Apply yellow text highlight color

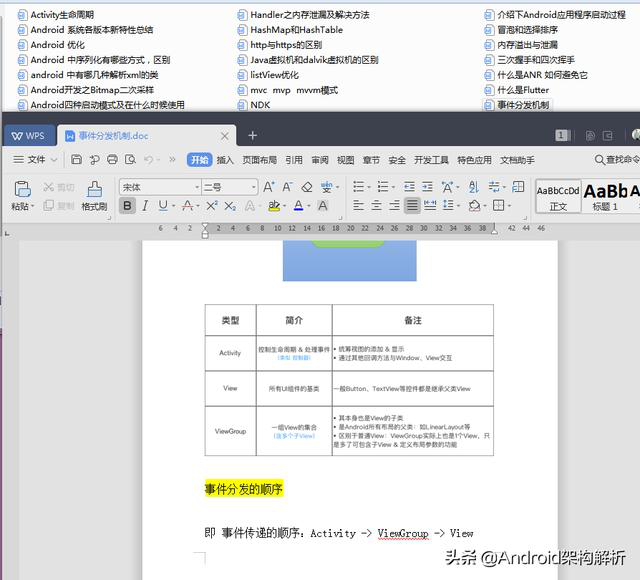click(274, 206)
